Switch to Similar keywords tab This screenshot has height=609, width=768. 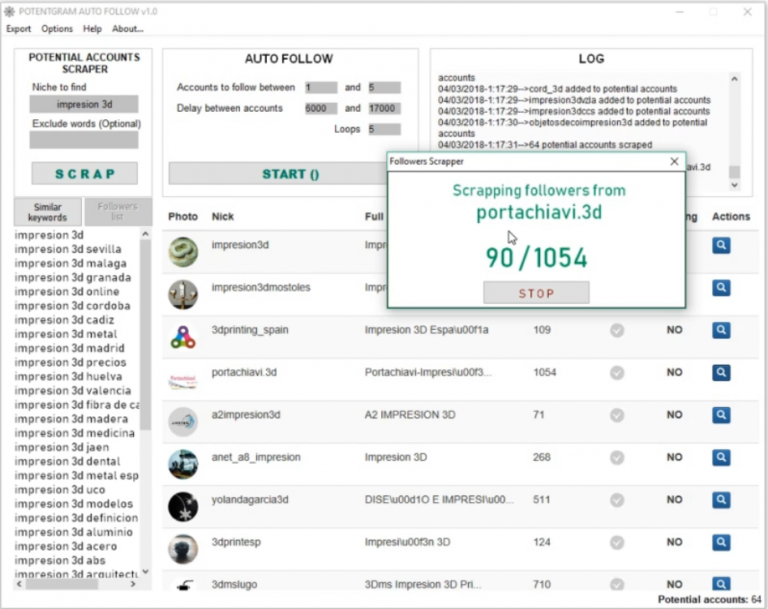(x=48, y=212)
